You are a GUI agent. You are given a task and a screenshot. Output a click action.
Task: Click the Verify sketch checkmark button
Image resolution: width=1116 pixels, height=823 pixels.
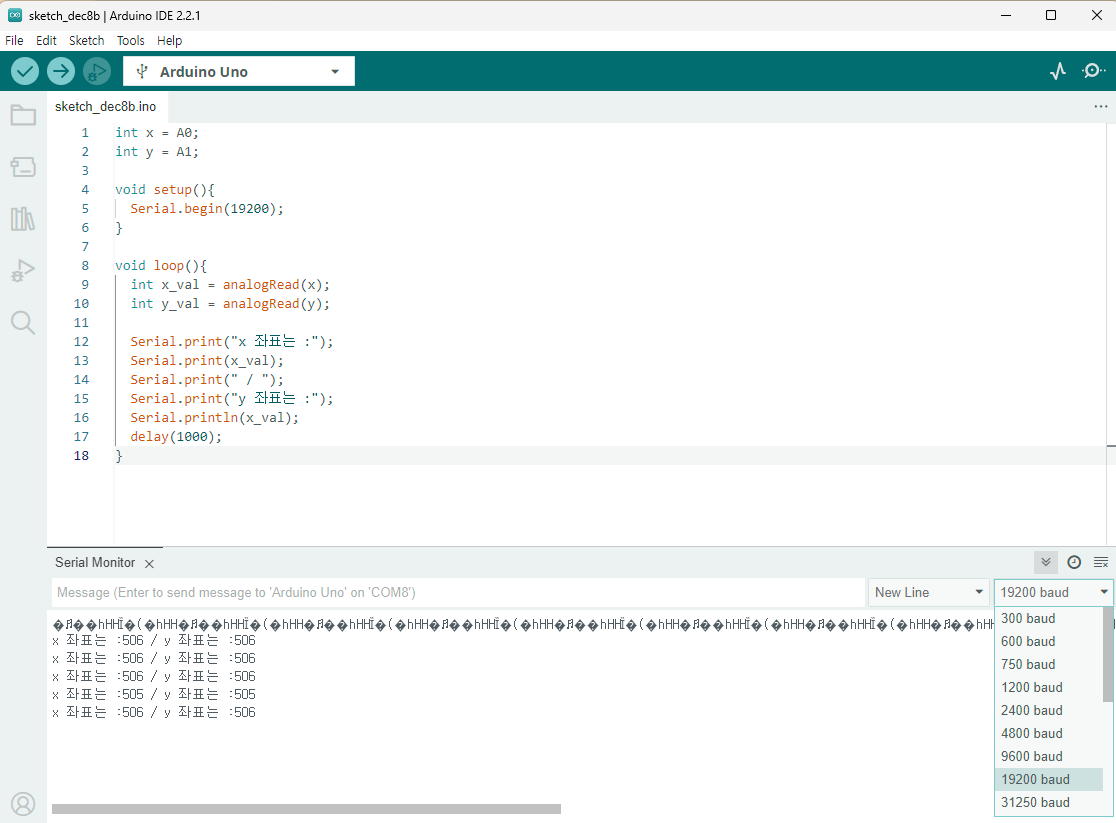[x=25, y=71]
